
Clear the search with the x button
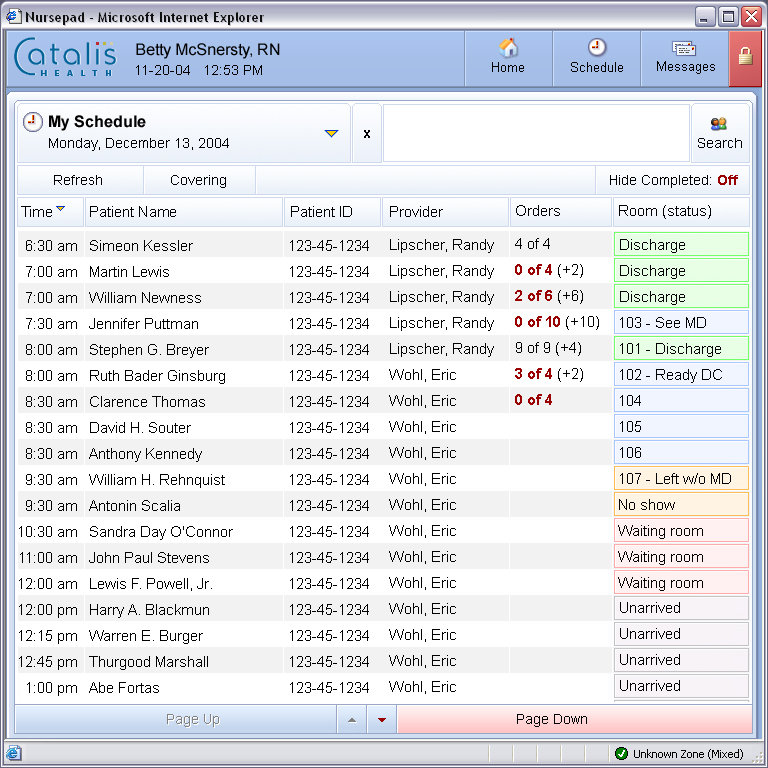pos(366,133)
